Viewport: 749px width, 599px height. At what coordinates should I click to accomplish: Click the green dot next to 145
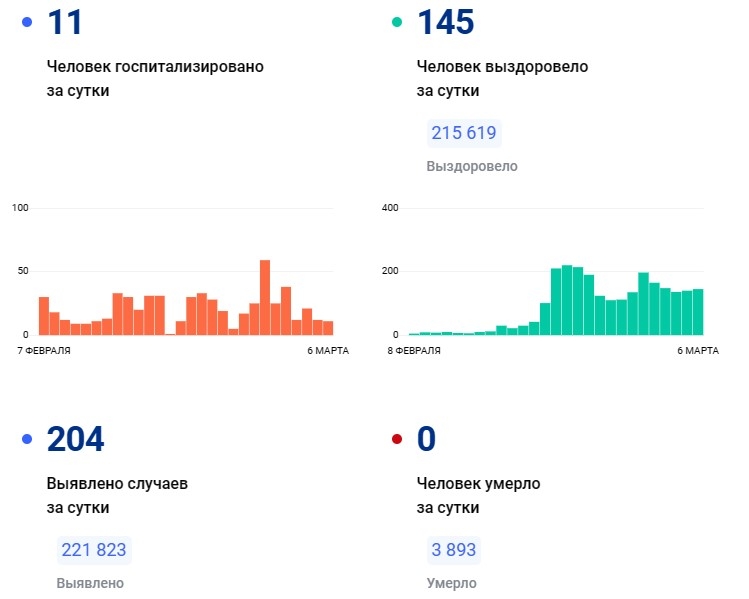(397, 22)
